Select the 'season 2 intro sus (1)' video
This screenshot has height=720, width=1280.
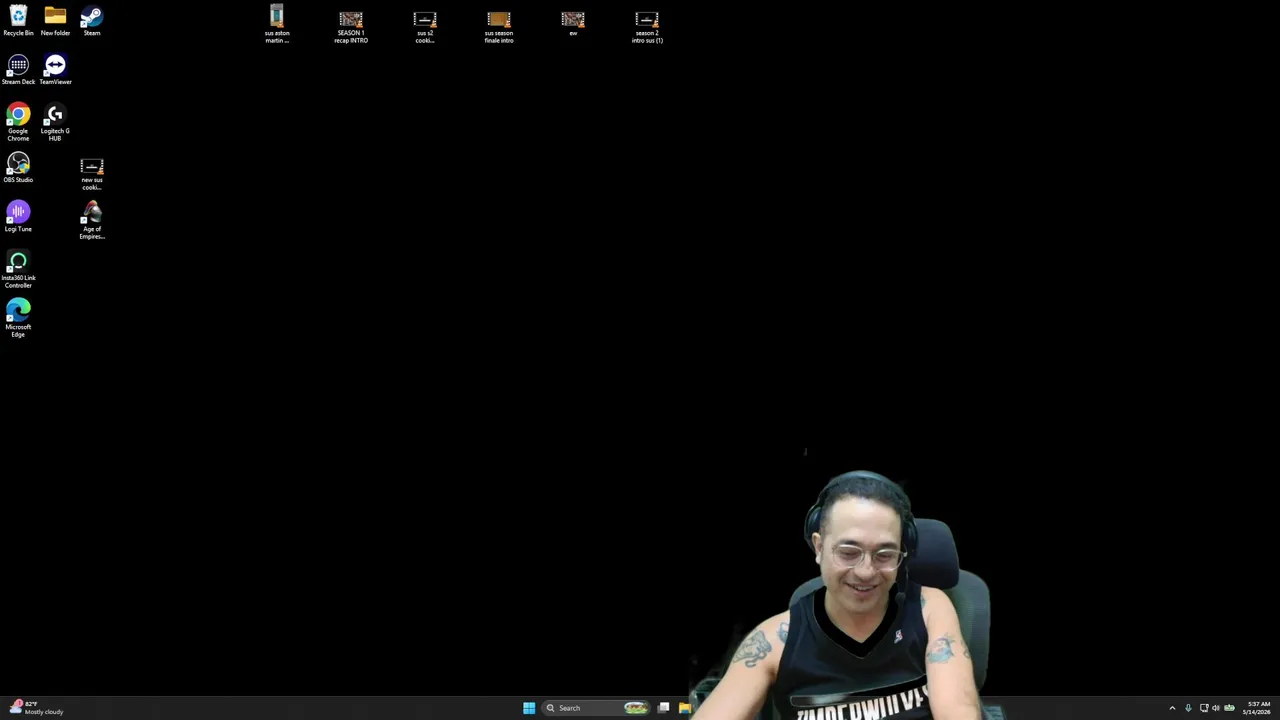[647, 27]
